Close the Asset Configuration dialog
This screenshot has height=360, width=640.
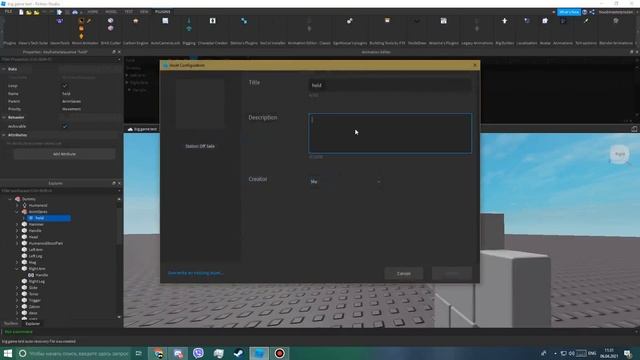[x=474, y=65]
